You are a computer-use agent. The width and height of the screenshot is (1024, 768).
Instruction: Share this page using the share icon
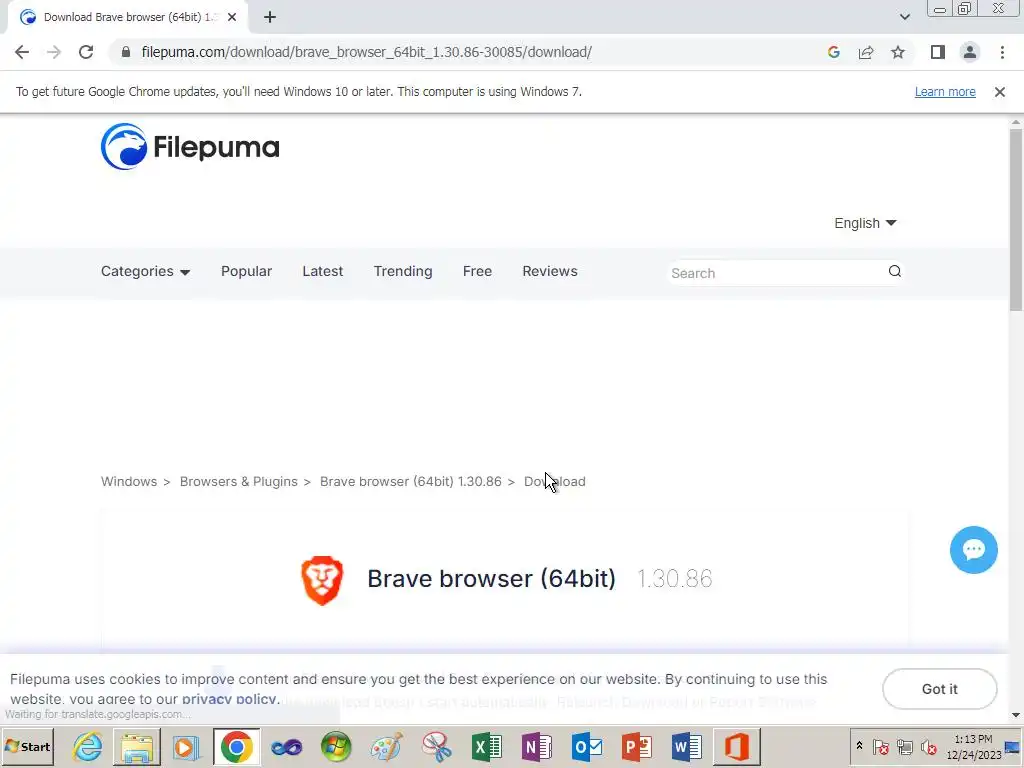(x=866, y=52)
